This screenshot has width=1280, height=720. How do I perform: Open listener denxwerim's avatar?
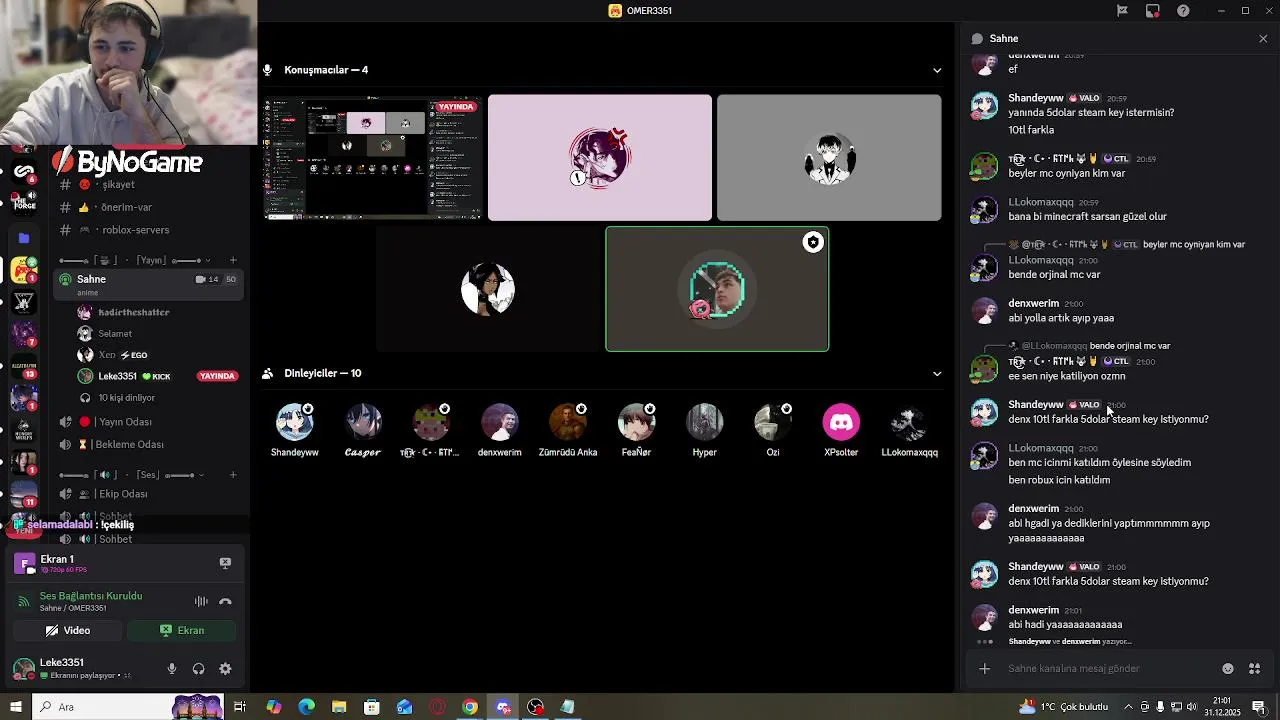[499, 422]
